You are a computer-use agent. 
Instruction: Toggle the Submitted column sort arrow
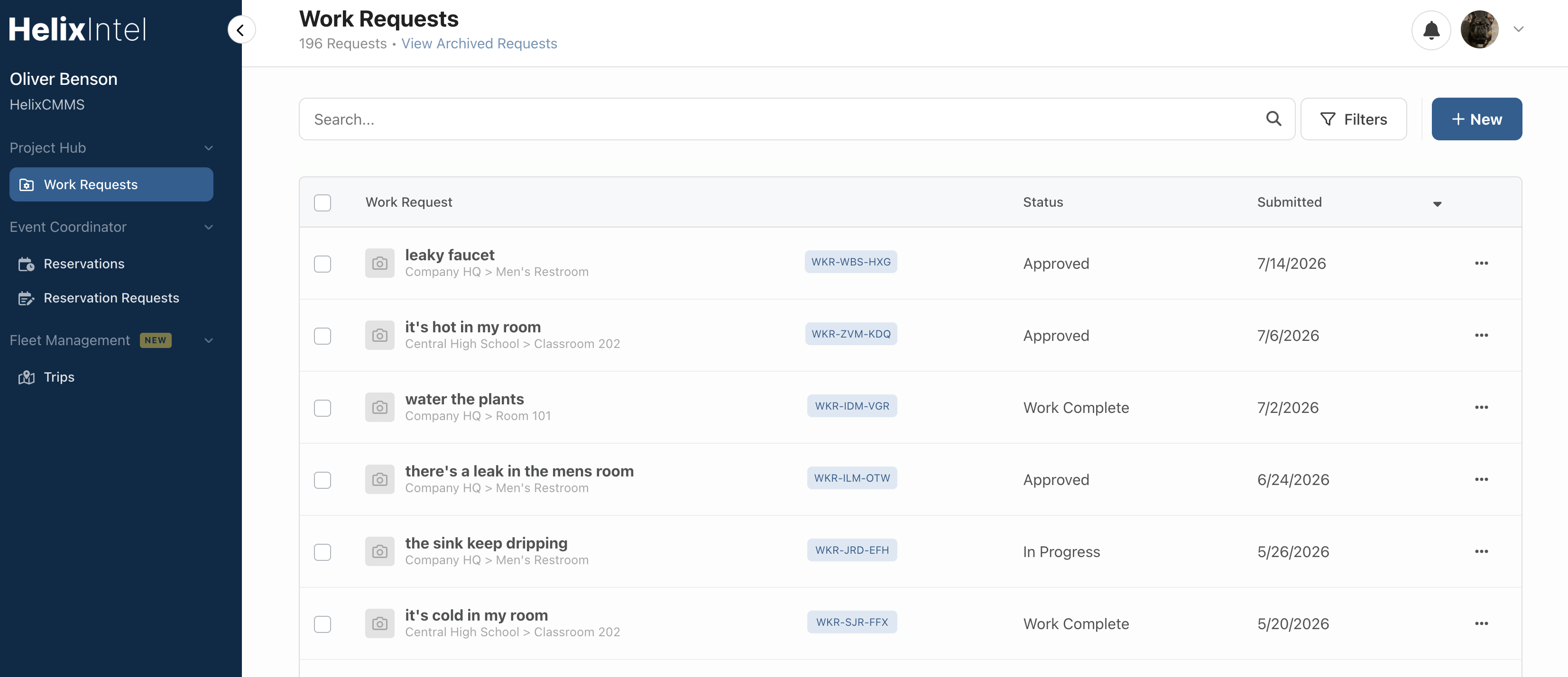point(1437,204)
